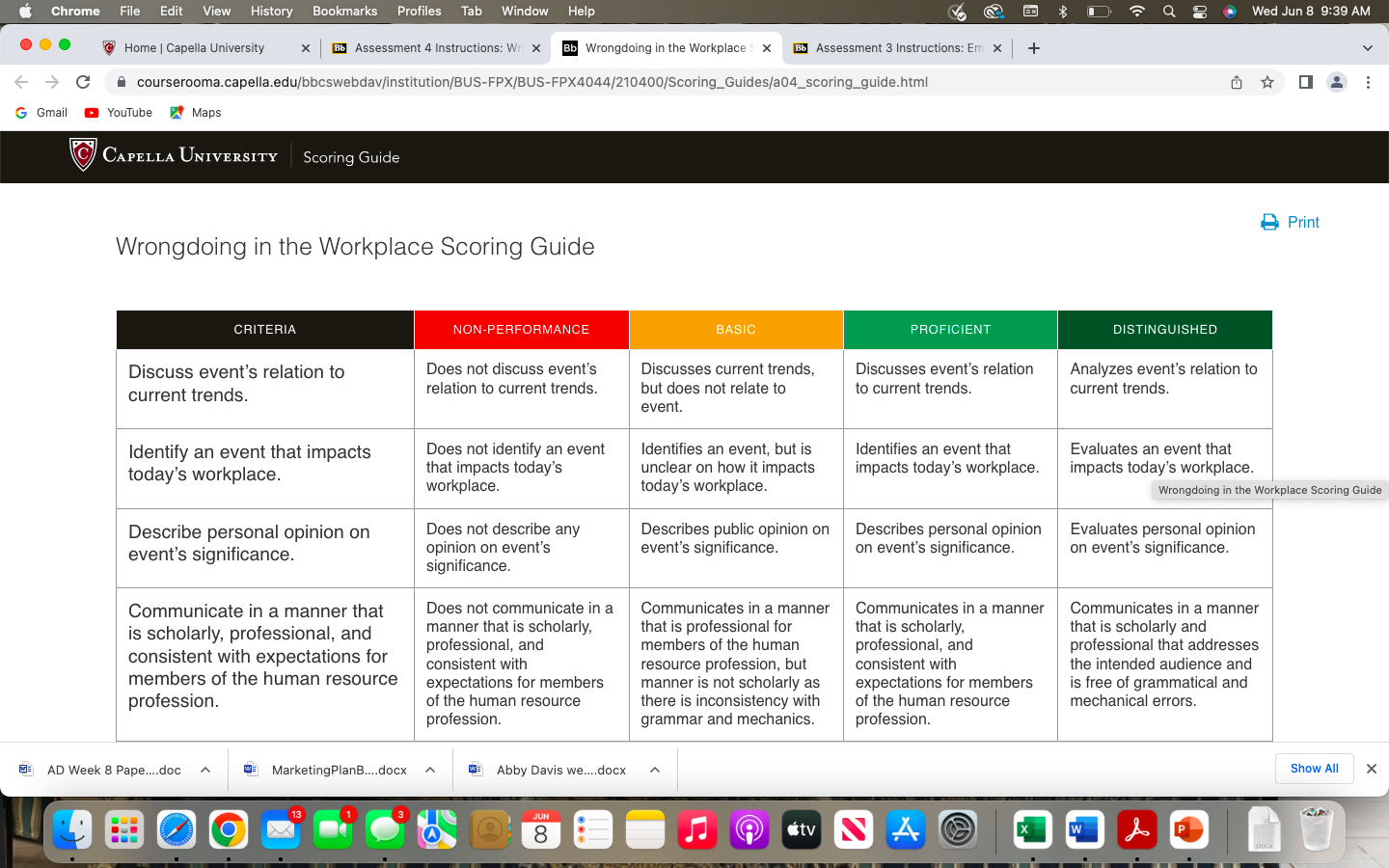
Task: Expand options for Abby Davis docx download
Action: point(655,770)
